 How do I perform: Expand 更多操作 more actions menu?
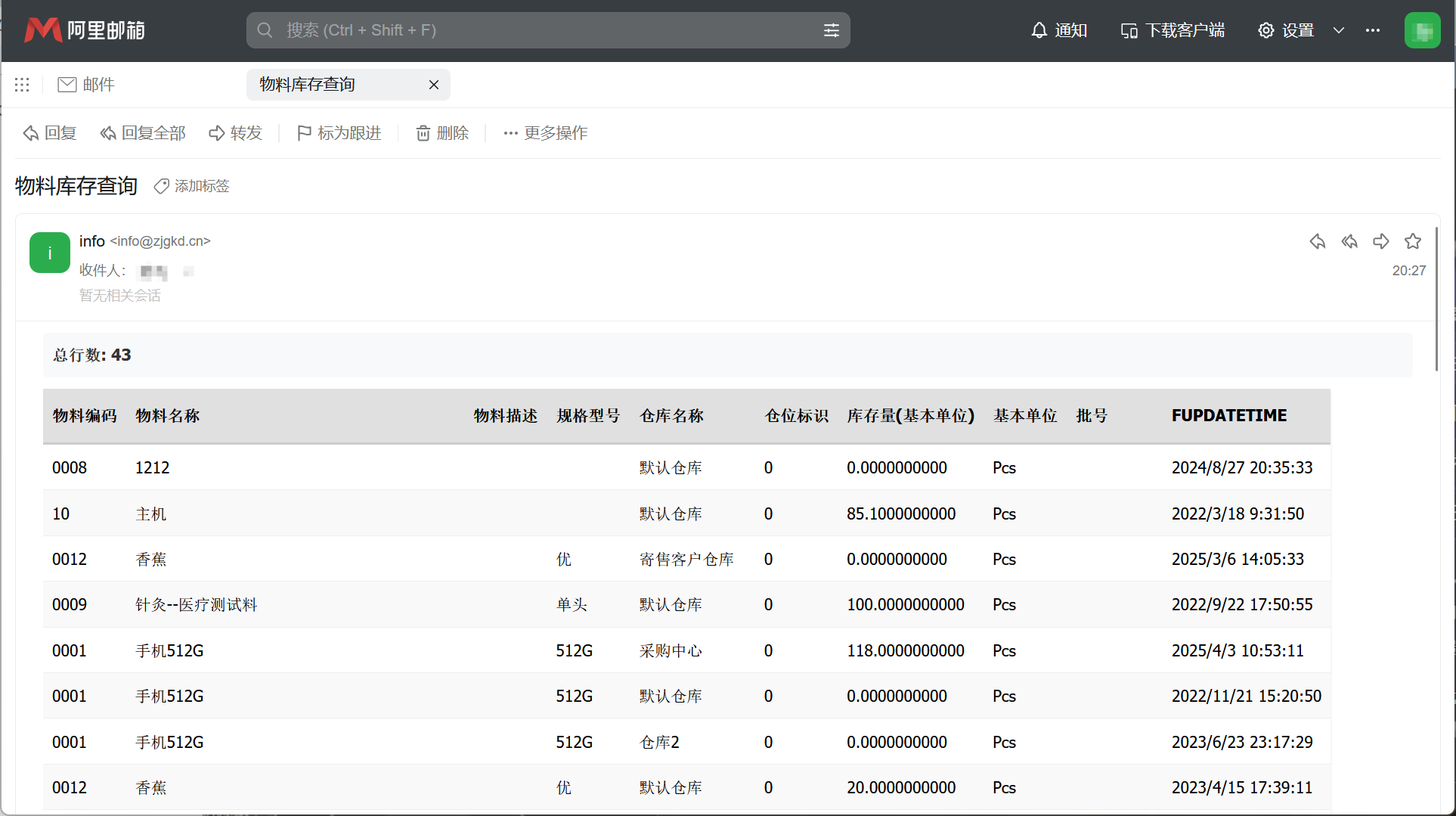click(x=545, y=133)
